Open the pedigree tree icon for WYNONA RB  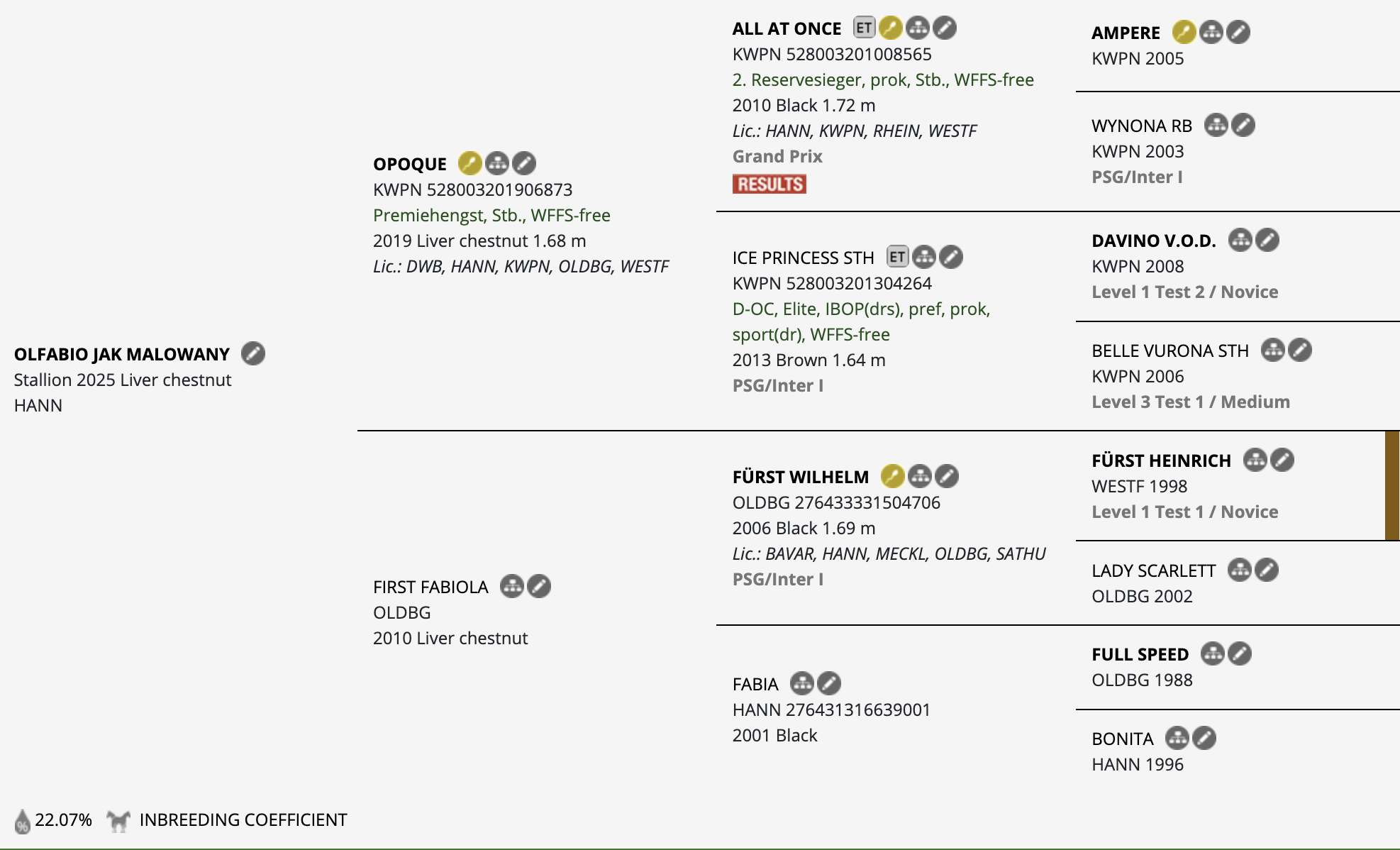tap(1216, 125)
